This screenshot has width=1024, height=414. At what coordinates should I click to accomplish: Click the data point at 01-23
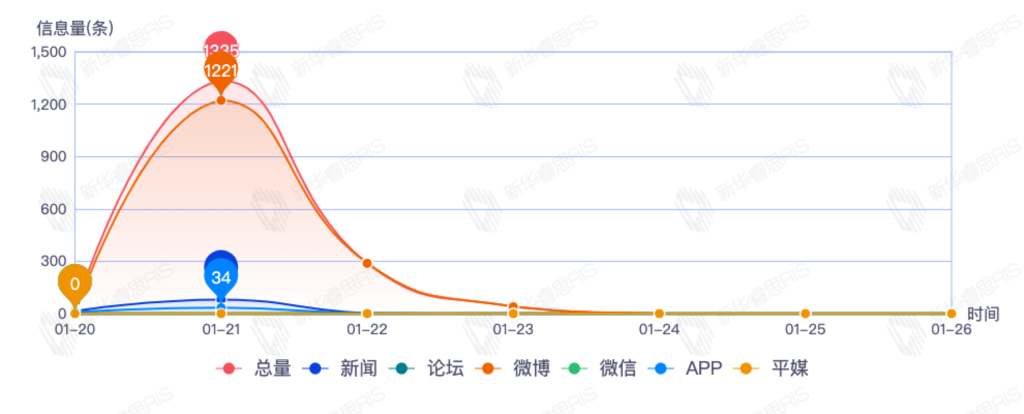[513, 307]
